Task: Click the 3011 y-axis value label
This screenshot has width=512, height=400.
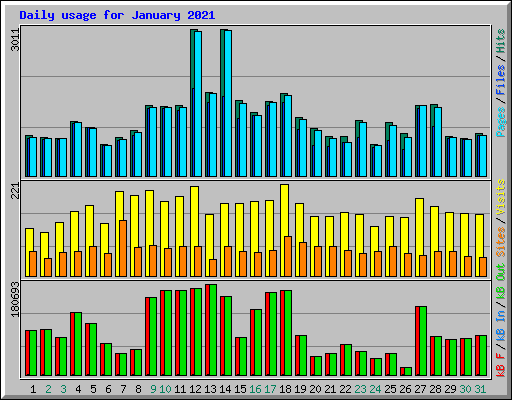Action: click(x=15, y=40)
